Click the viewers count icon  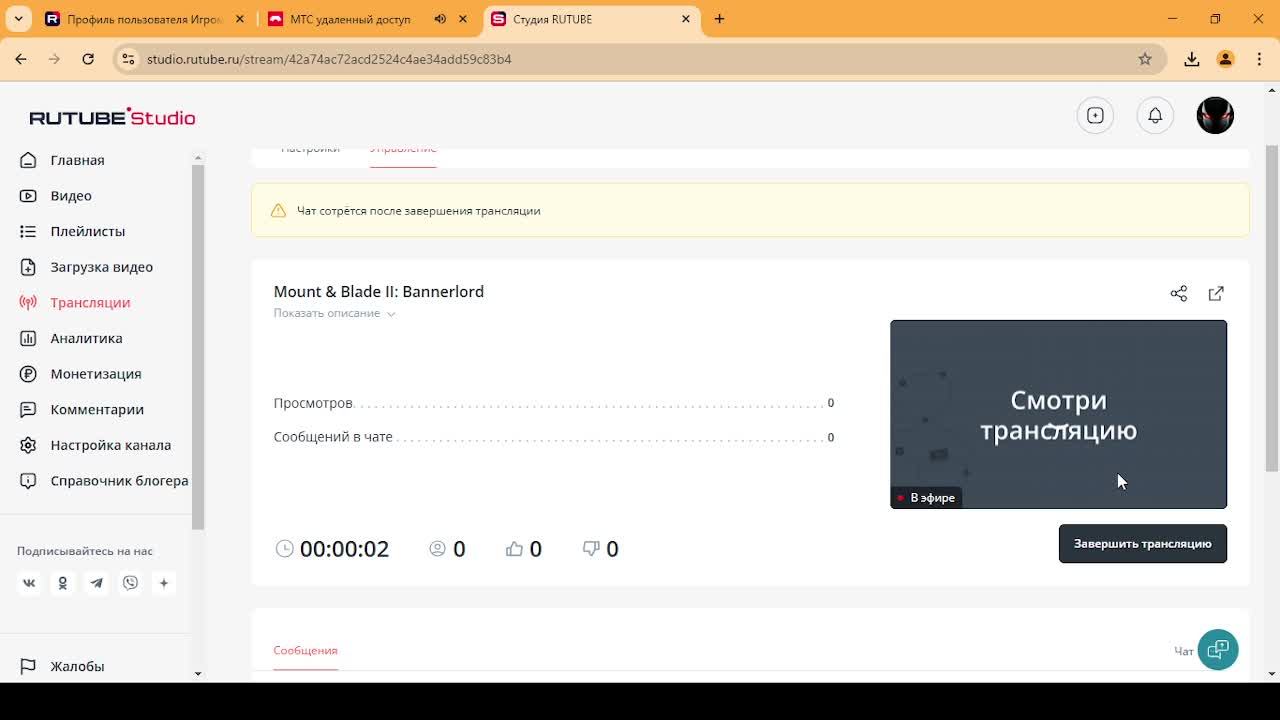tap(437, 548)
